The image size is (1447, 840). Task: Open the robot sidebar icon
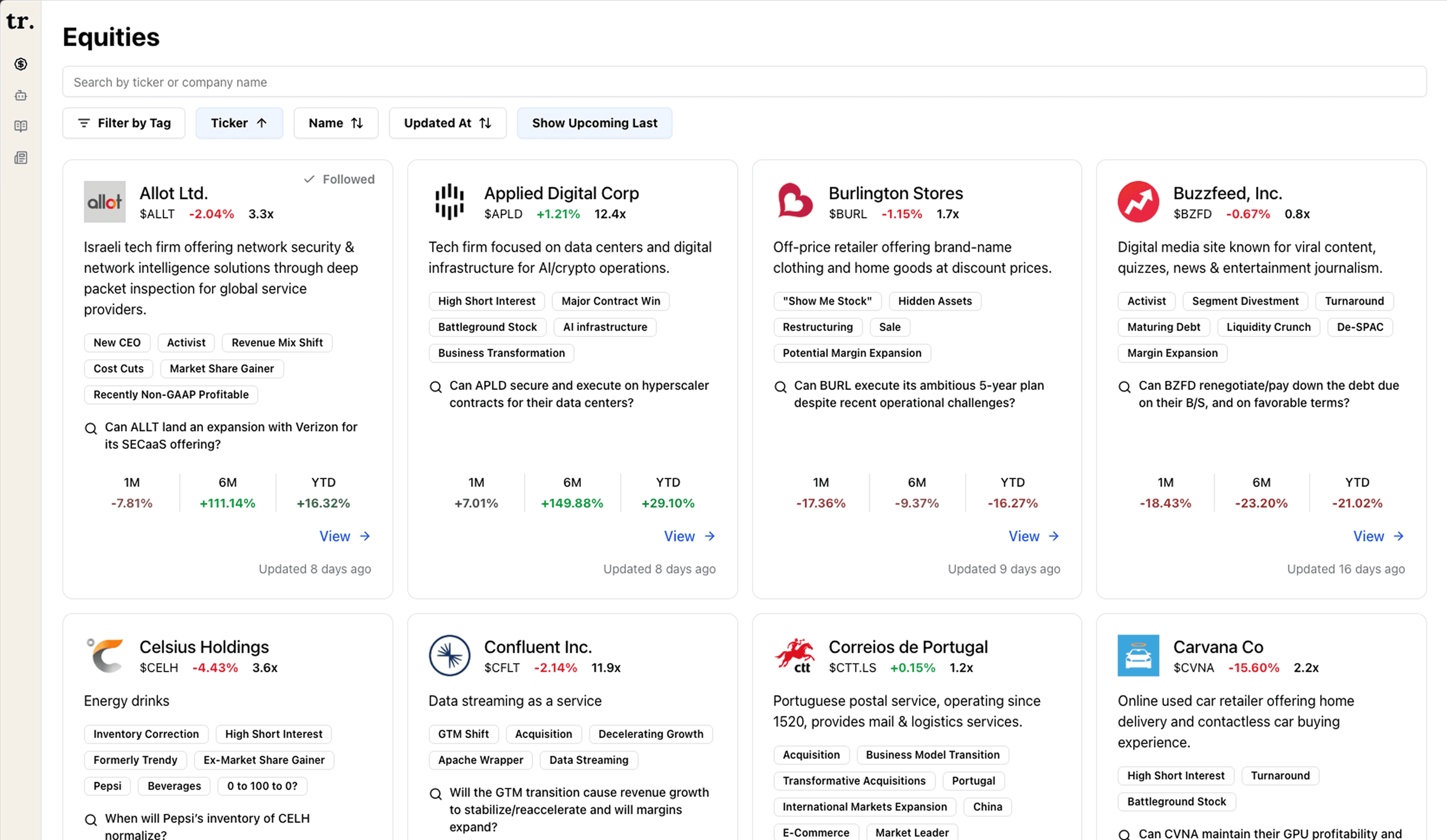[21, 95]
